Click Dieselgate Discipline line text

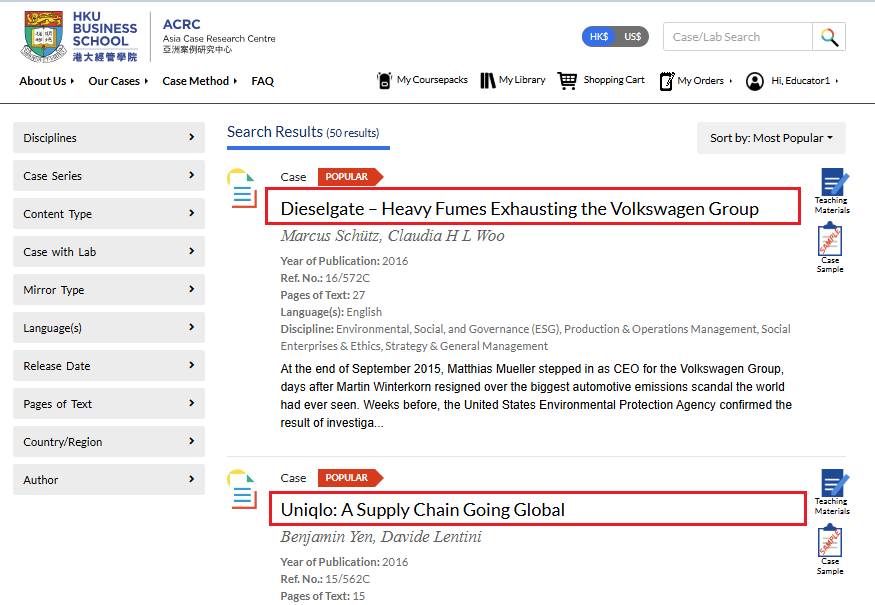coord(535,337)
